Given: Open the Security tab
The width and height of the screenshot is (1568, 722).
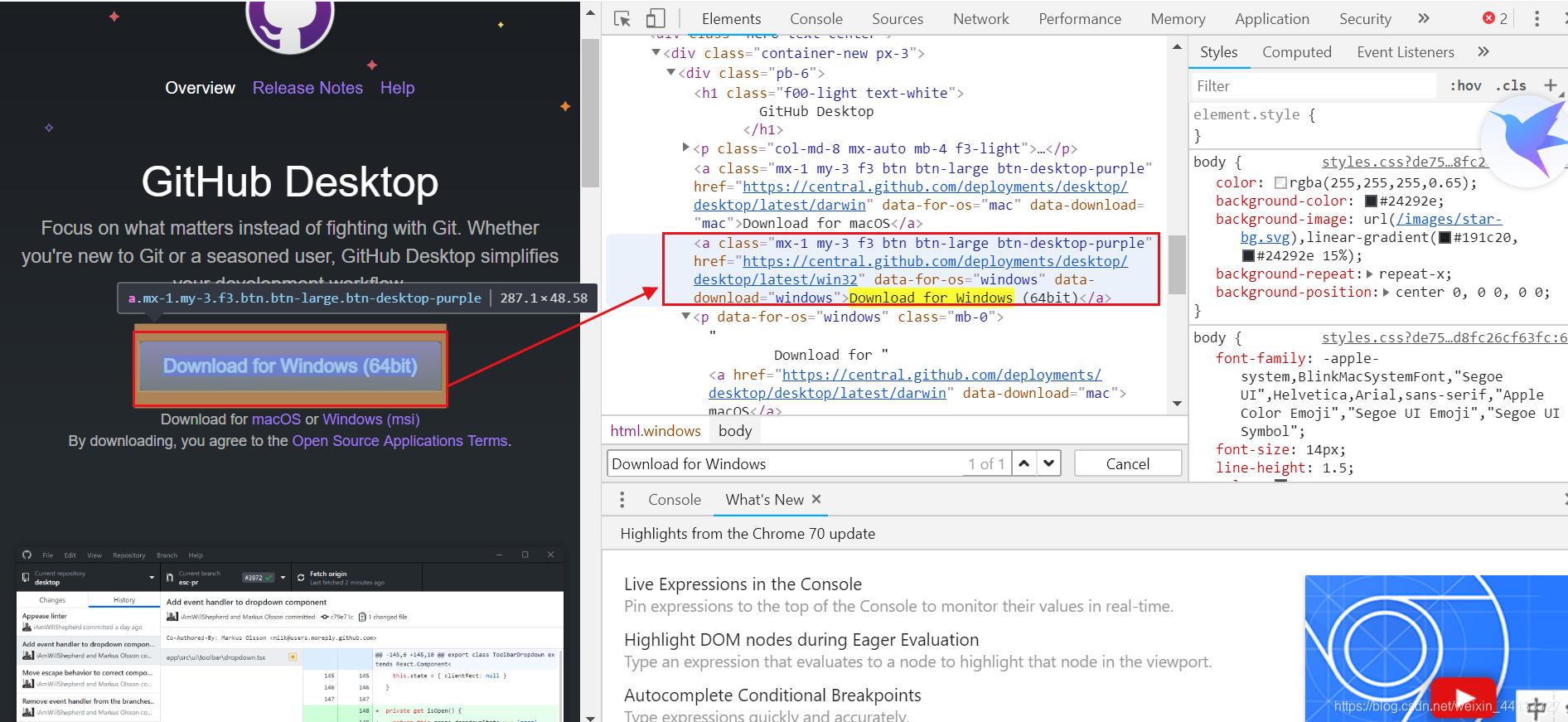Looking at the screenshot, I should (1365, 18).
